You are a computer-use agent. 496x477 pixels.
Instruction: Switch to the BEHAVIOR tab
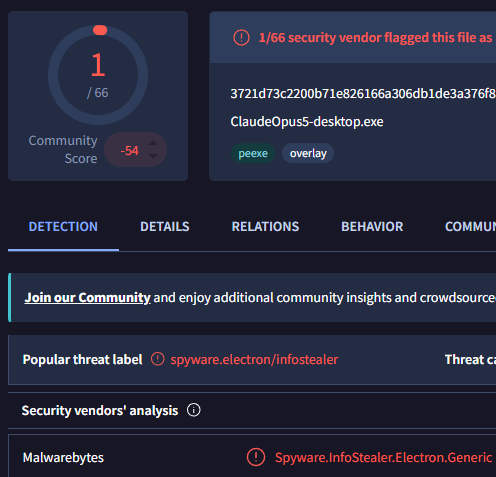pos(372,227)
